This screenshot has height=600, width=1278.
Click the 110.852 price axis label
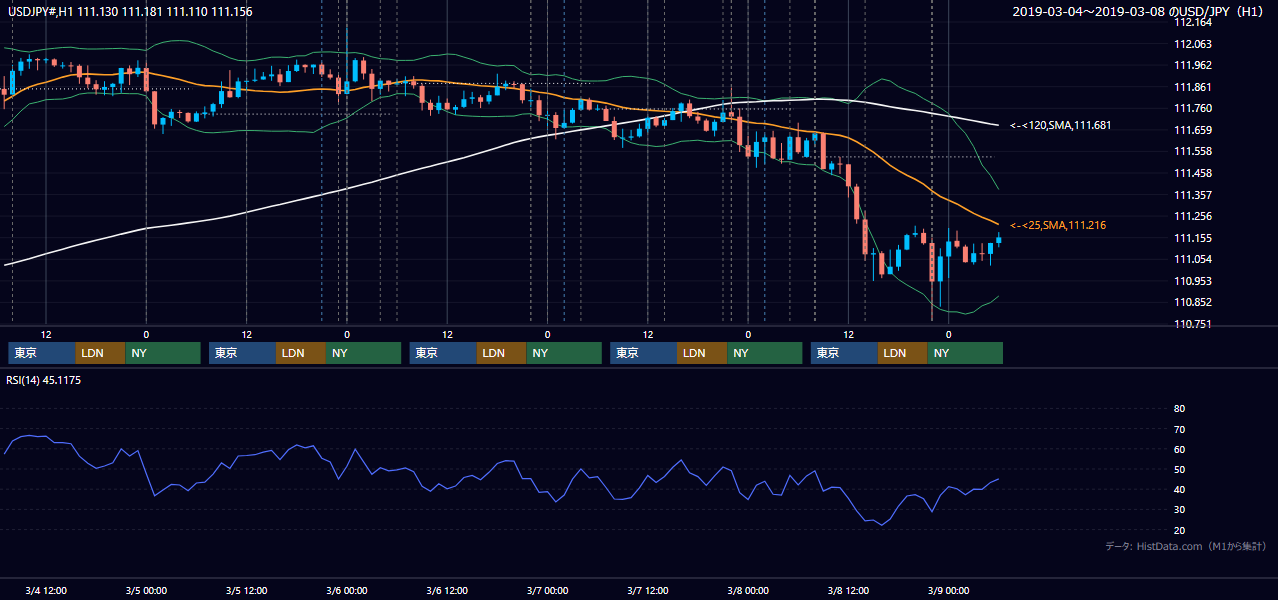point(1192,302)
